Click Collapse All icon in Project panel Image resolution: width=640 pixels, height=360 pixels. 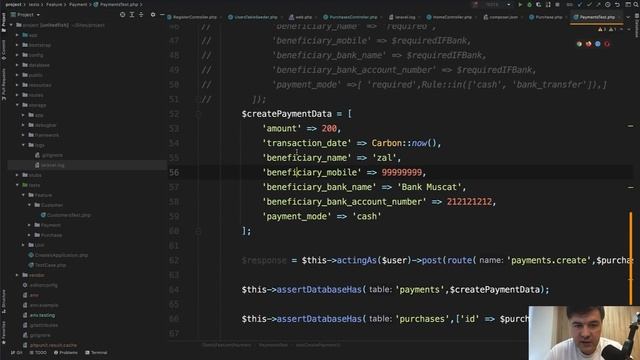(141, 15)
